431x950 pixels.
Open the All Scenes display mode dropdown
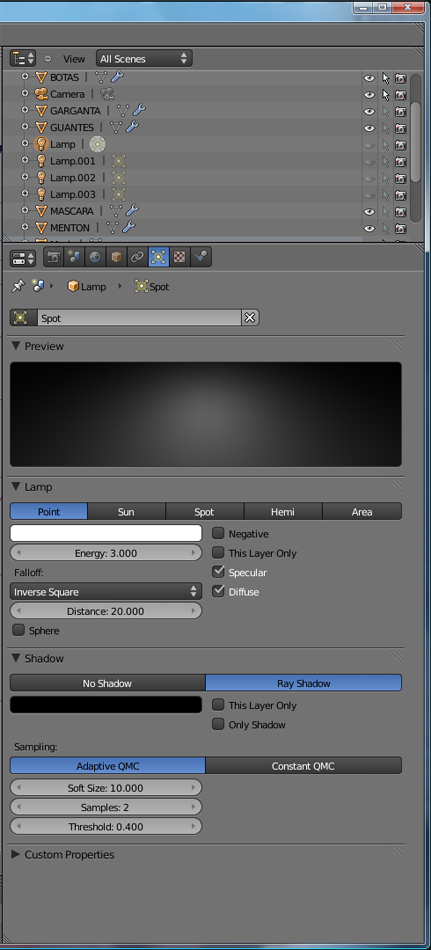[x=144, y=59]
